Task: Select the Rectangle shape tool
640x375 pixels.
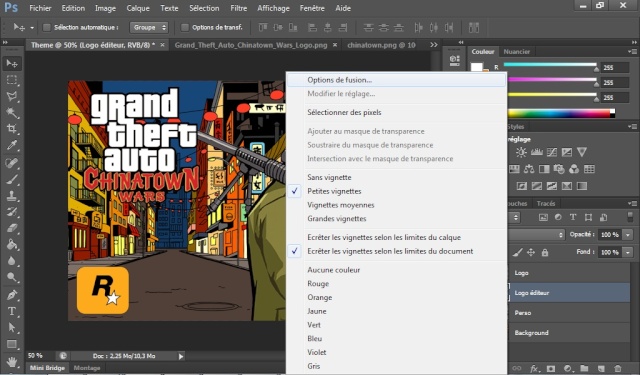Action: tap(12, 344)
